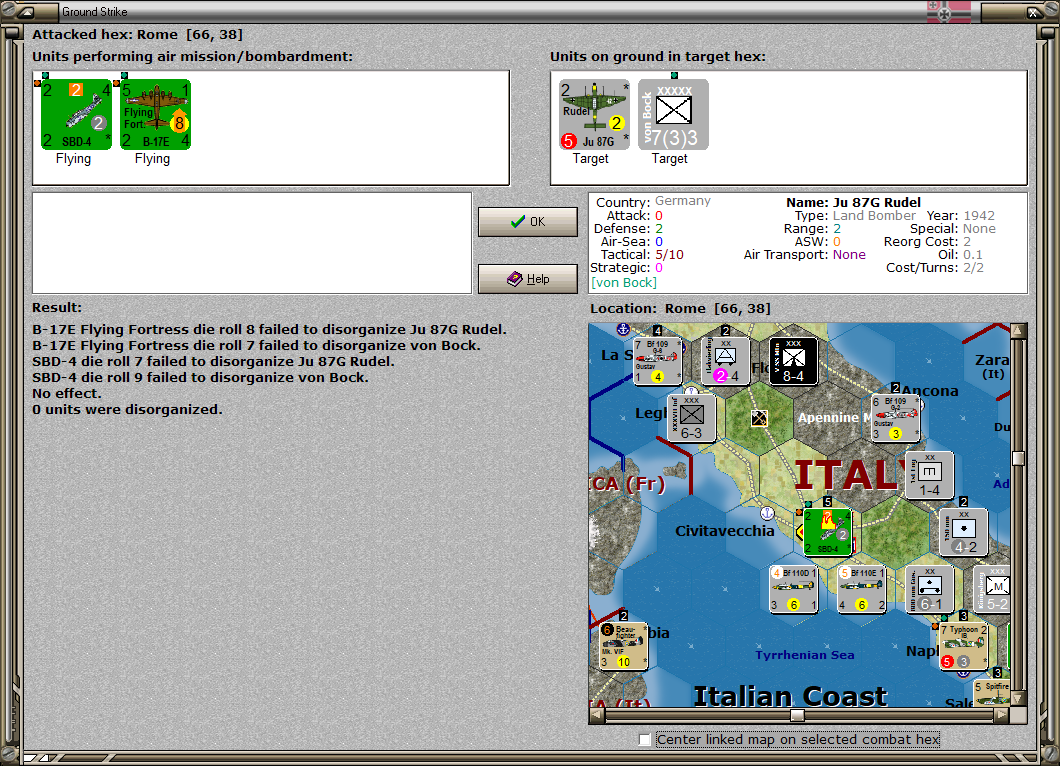Screen dimensions: 1060x766
Task: Select the Ju 87G Rudel target counter
Action: click(x=594, y=114)
